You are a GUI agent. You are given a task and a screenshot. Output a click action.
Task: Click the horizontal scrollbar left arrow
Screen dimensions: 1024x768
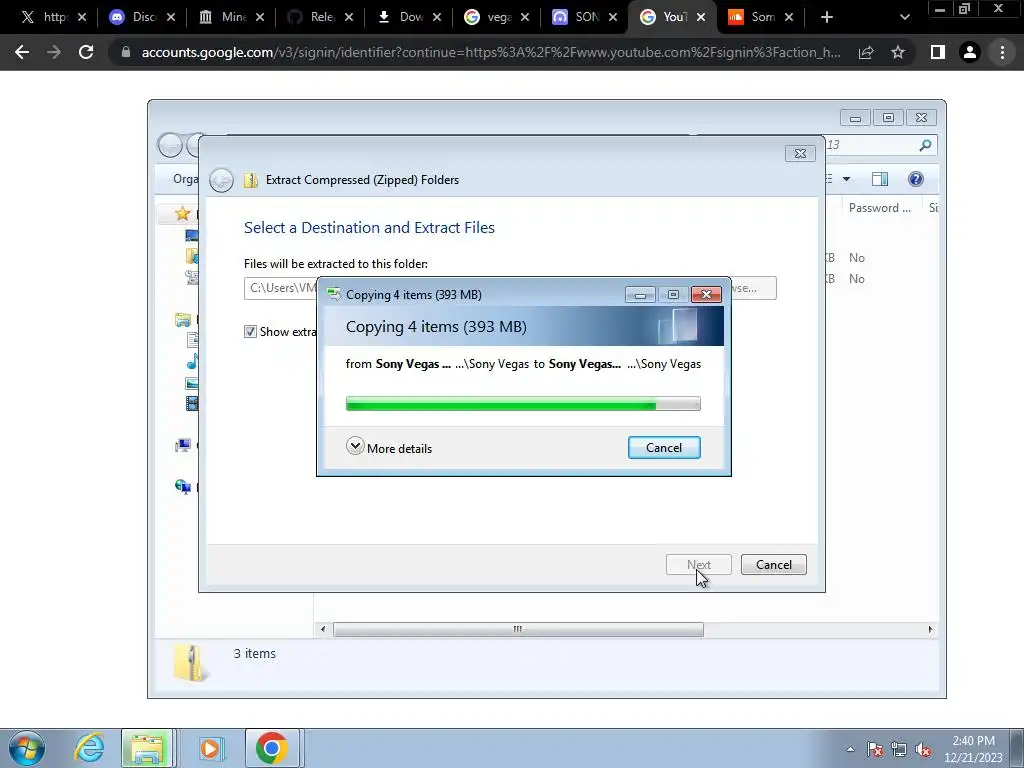(x=323, y=630)
